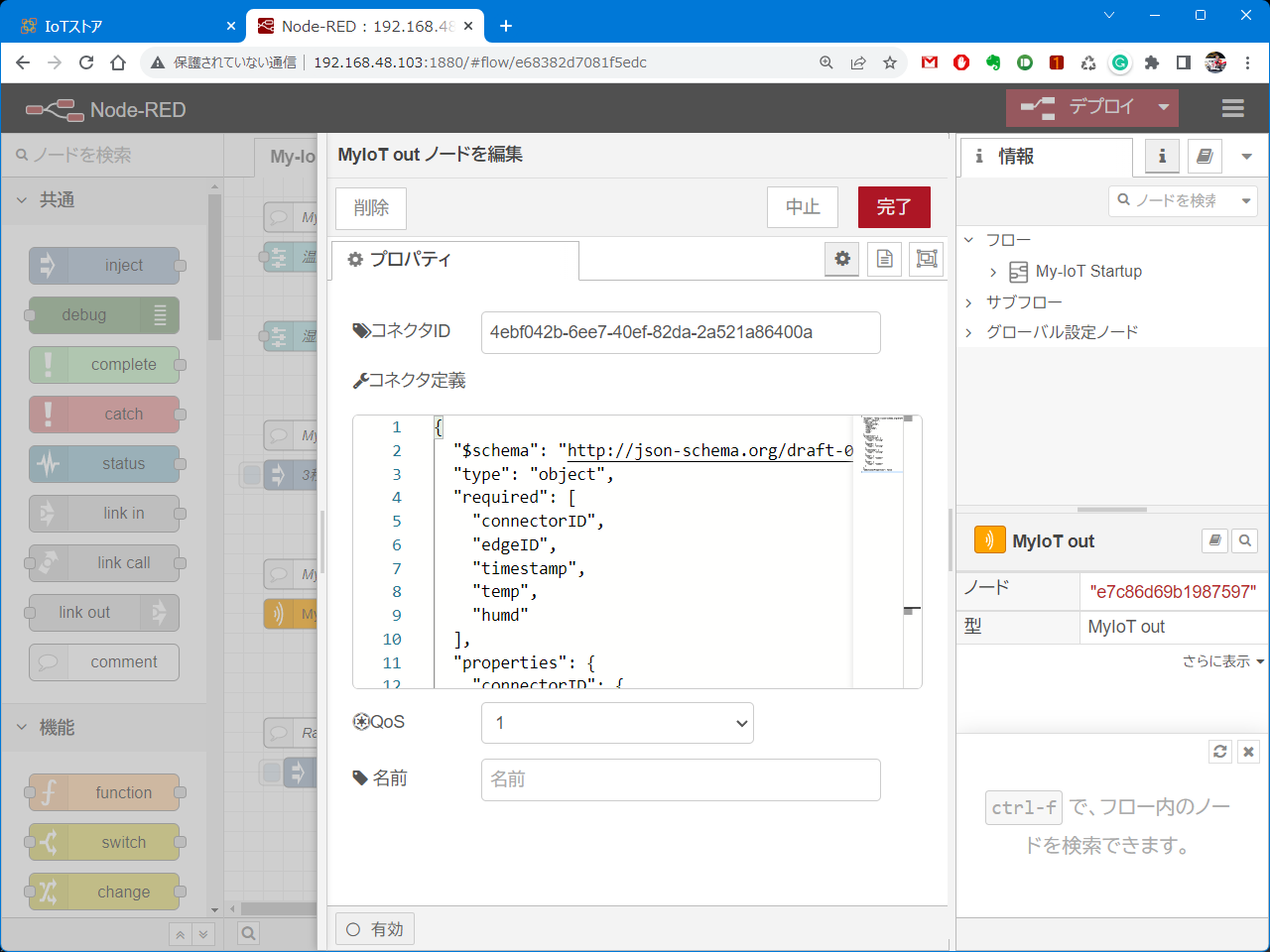1270x952 pixels.
Task: Open the デプロイ options dropdown arrow
Action: click(1164, 107)
